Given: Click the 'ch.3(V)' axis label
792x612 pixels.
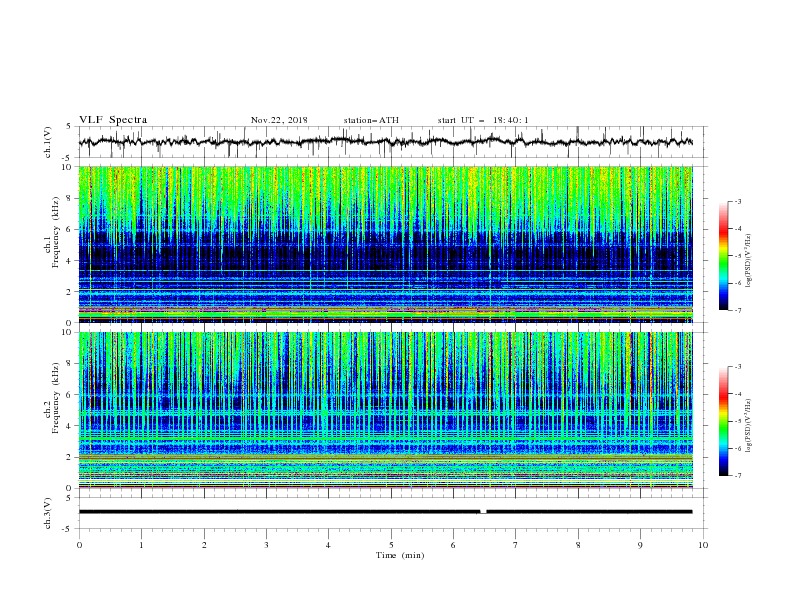Looking at the screenshot, I should [x=47, y=513].
